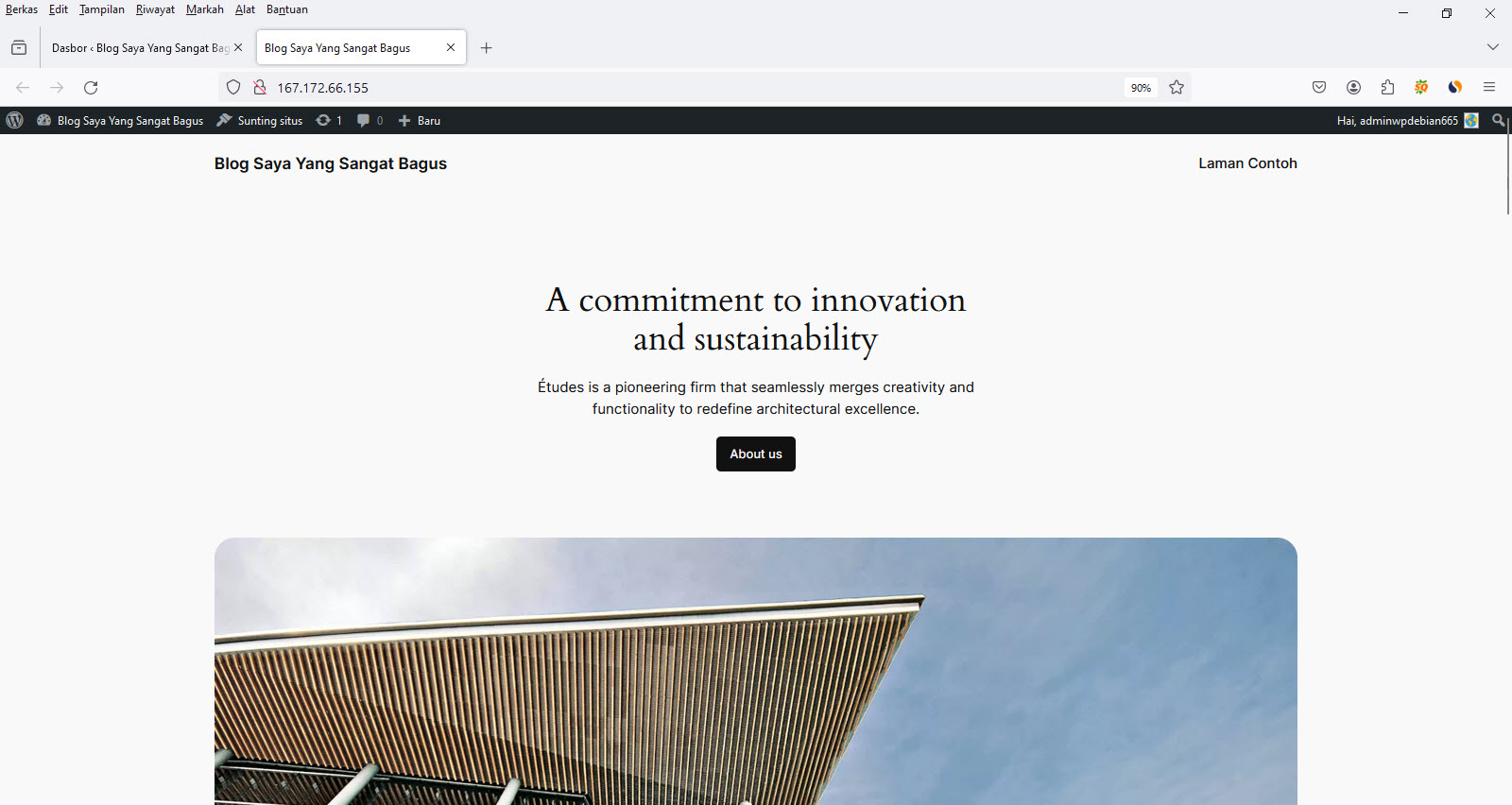Viewport: 1512px width, 805px height.
Task: Click the address bar URL field
Action: [x=661, y=88]
